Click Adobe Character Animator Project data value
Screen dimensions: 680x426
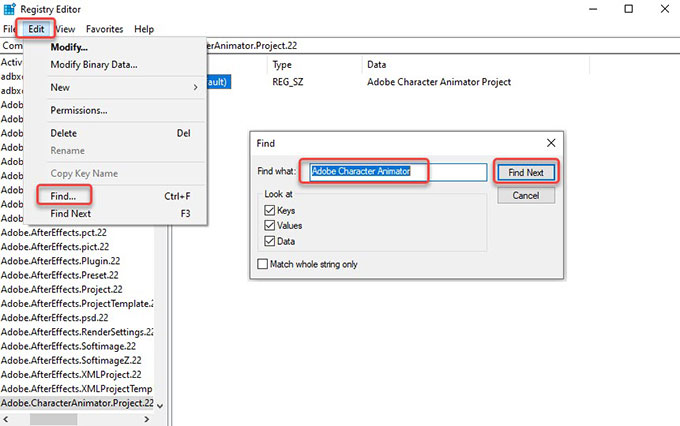click(x=439, y=82)
